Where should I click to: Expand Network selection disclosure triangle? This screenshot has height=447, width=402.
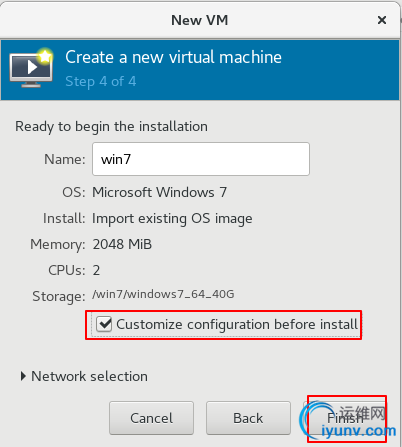point(23,376)
